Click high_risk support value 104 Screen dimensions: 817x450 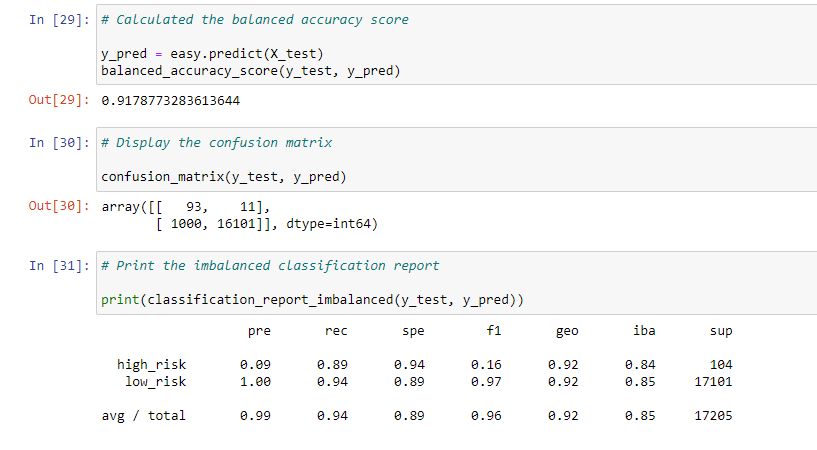coord(721,365)
